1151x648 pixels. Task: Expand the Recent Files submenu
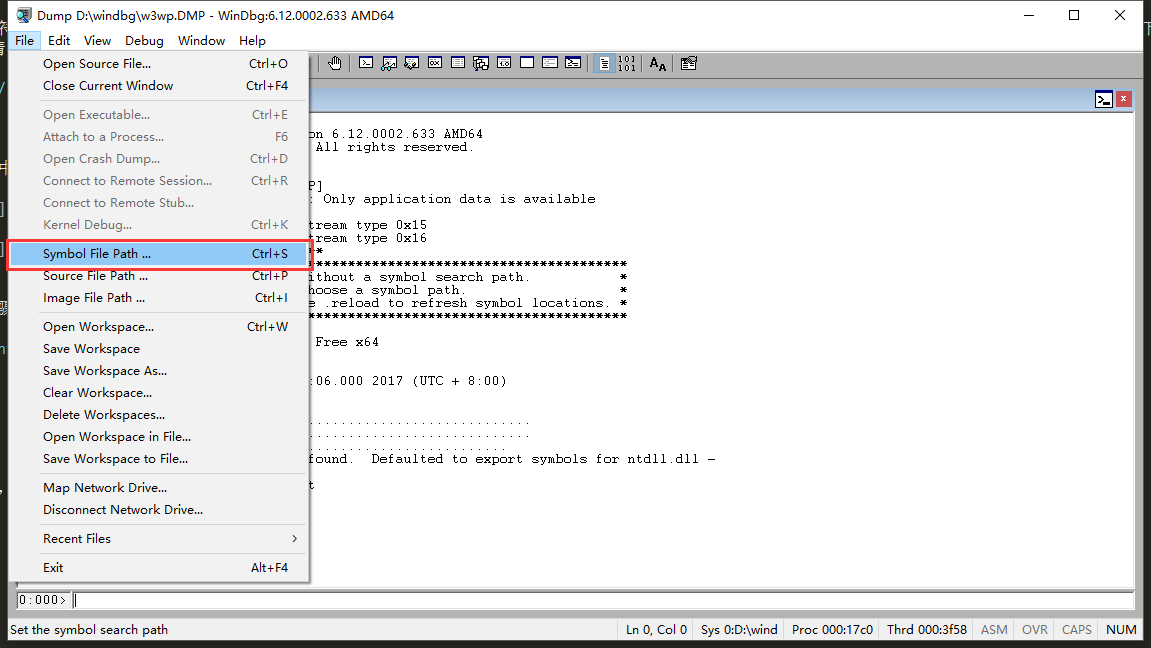159,539
